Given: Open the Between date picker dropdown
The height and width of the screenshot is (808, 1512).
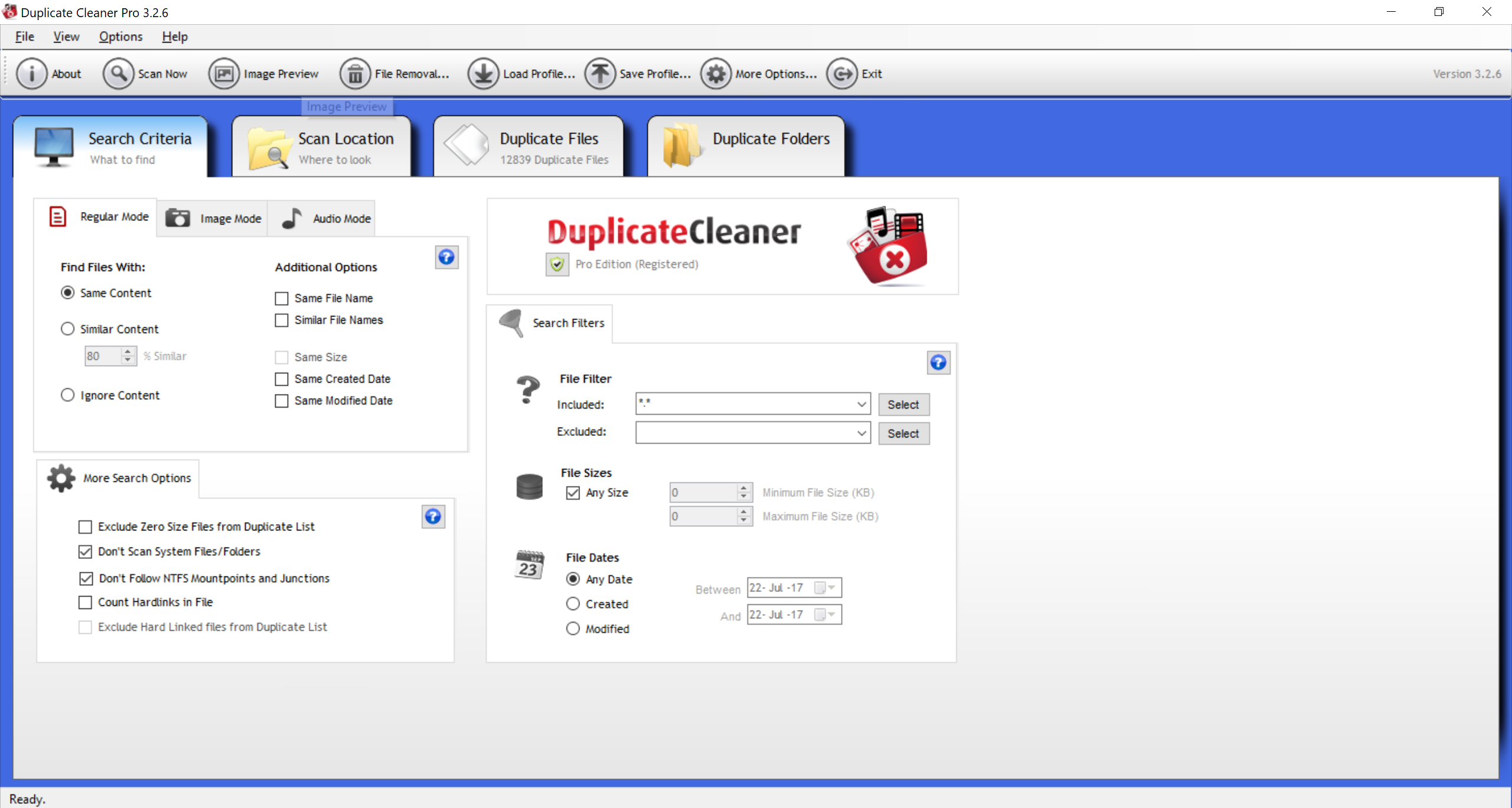Looking at the screenshot, I should tap(831, 588).
